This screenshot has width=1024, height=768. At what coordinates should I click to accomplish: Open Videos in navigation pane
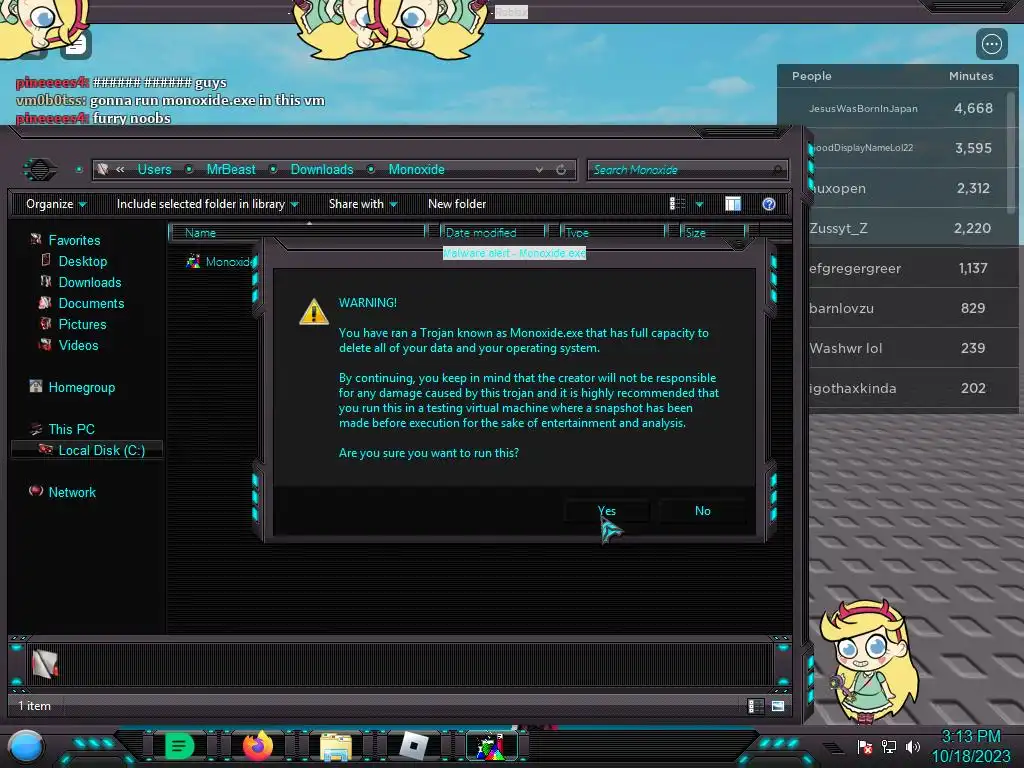pos(78,345)
